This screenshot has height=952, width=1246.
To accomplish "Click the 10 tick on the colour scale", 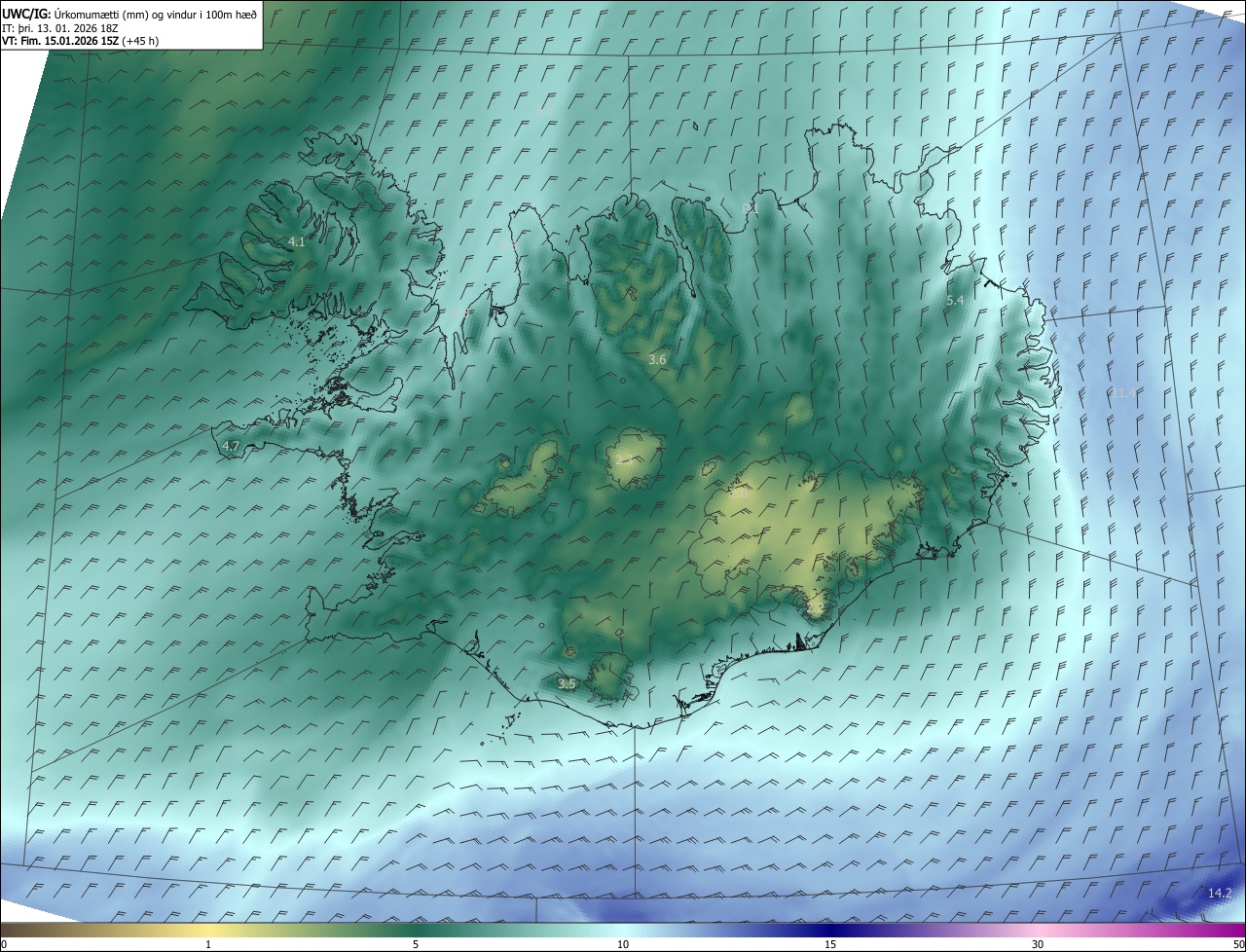I will [623, 944].
